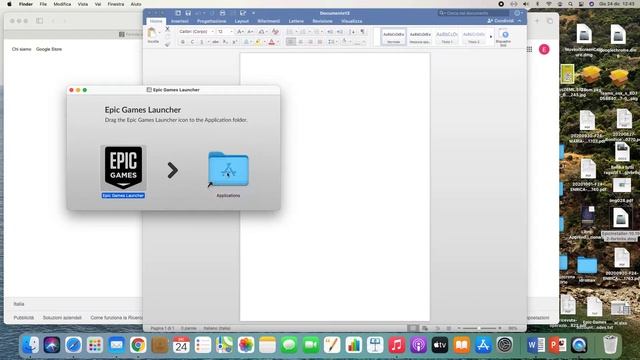Open the Progettazione tab in Word
This screenshot has width=640, height=360.
click(211, 21)
